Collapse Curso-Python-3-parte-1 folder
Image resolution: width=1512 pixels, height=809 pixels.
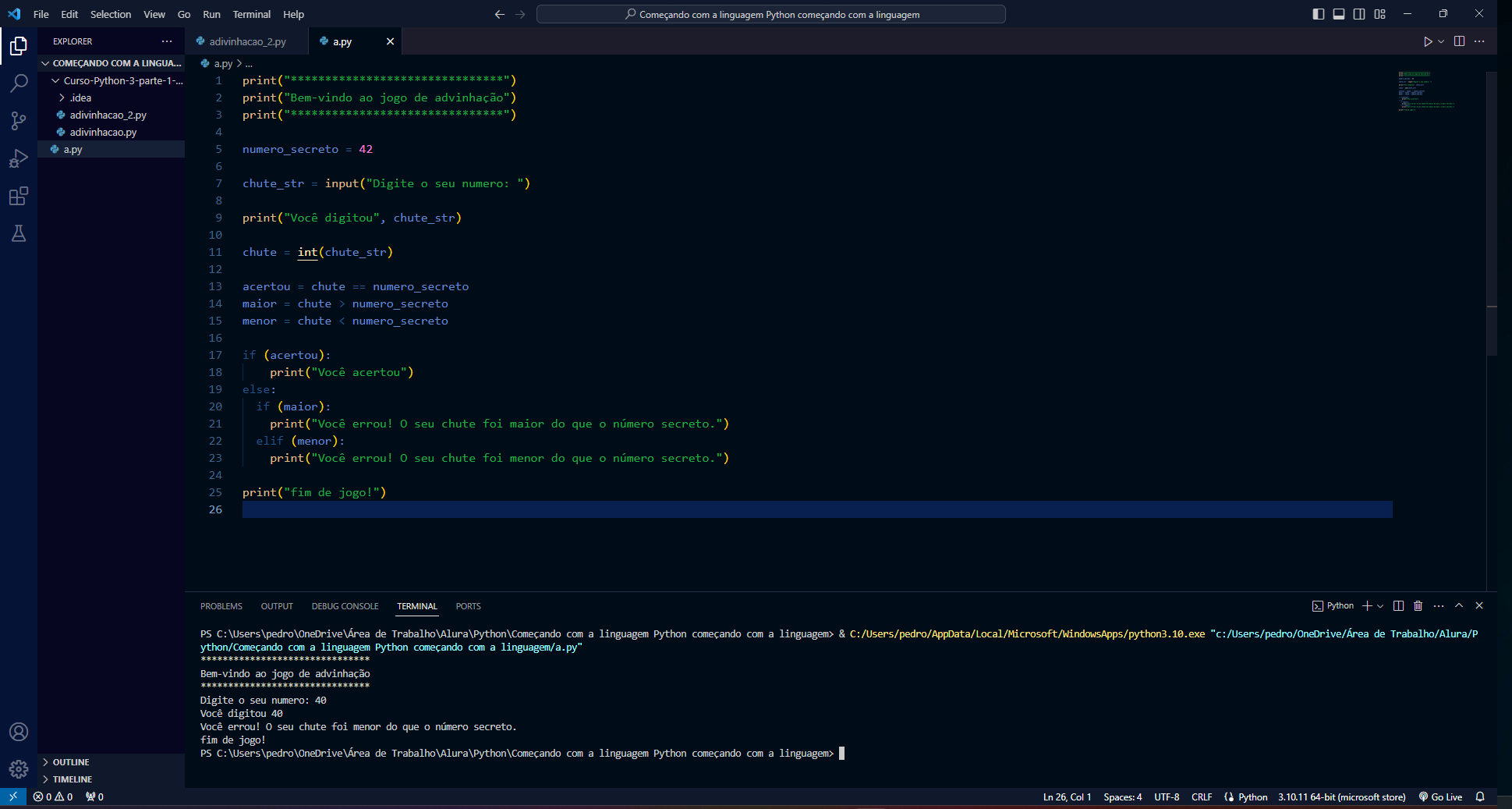(112, 80)
